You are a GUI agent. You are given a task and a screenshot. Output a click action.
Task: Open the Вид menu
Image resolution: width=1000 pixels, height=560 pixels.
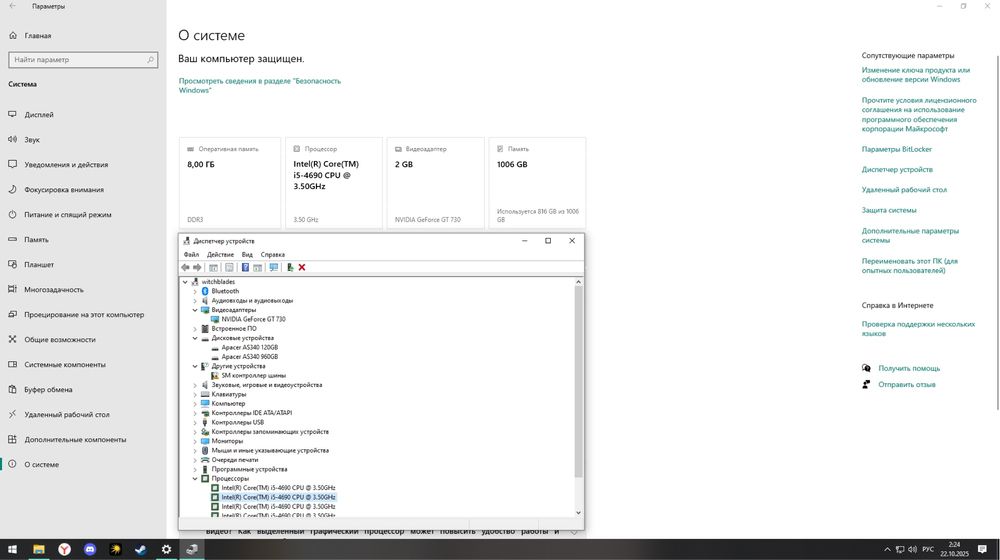(x=247, y=254)
